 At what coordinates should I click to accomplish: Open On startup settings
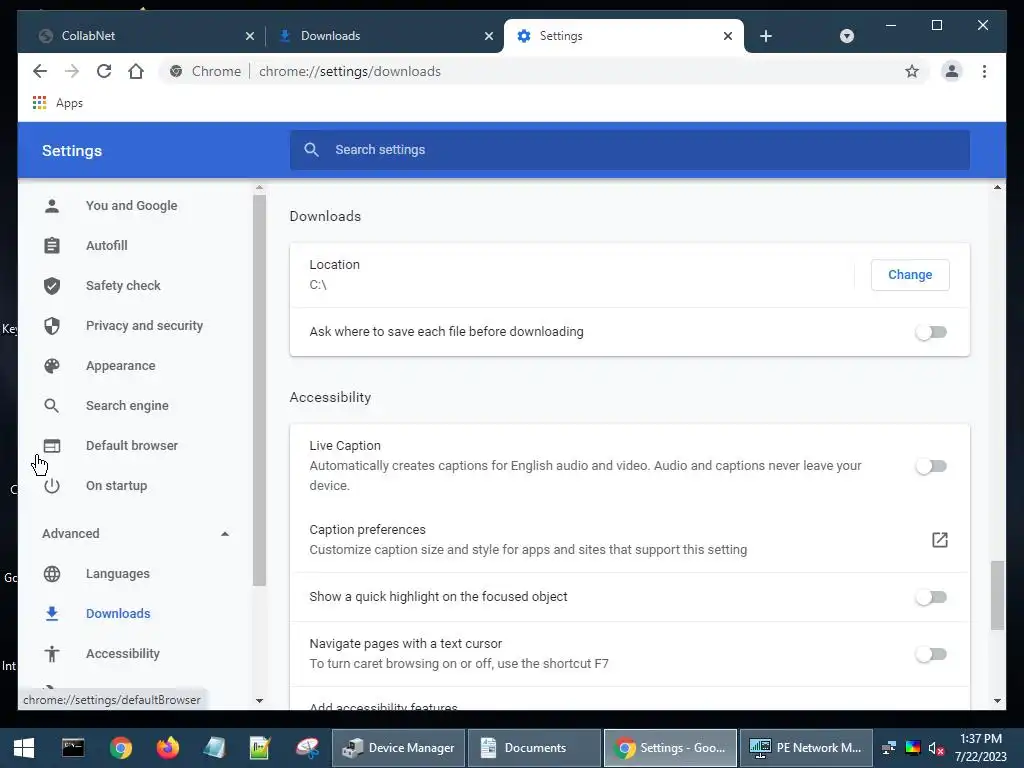tap(116, 485)
